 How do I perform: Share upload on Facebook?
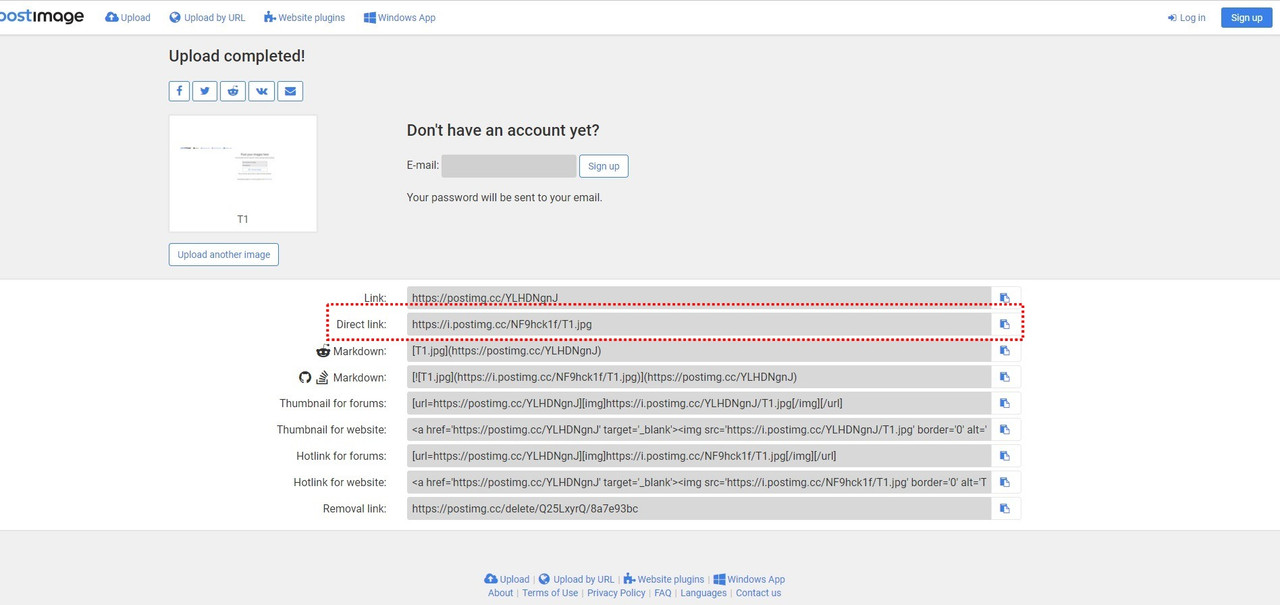pyautogui.click(x=179, y=91)
